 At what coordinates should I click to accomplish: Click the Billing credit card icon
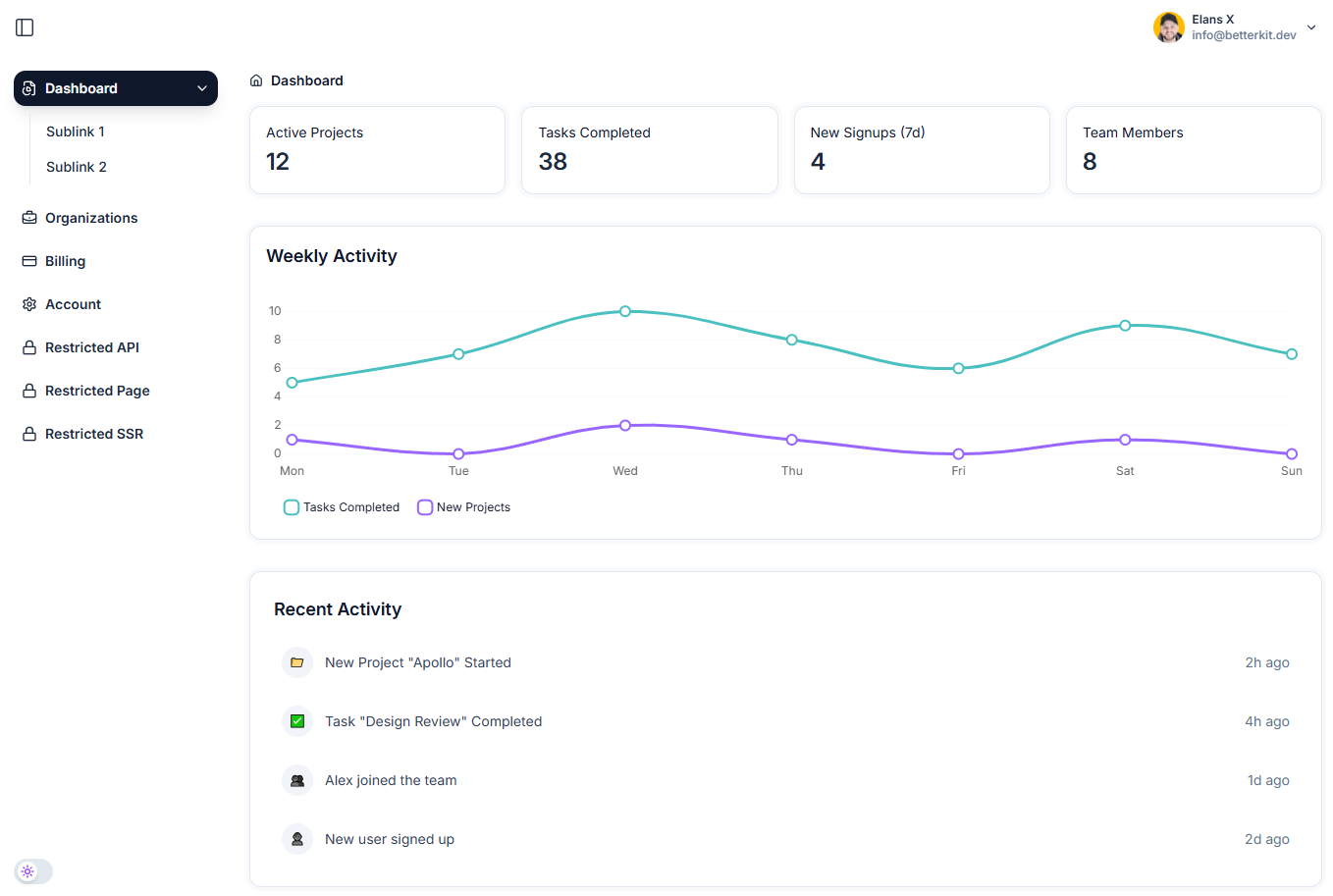[x=29, y=261]
